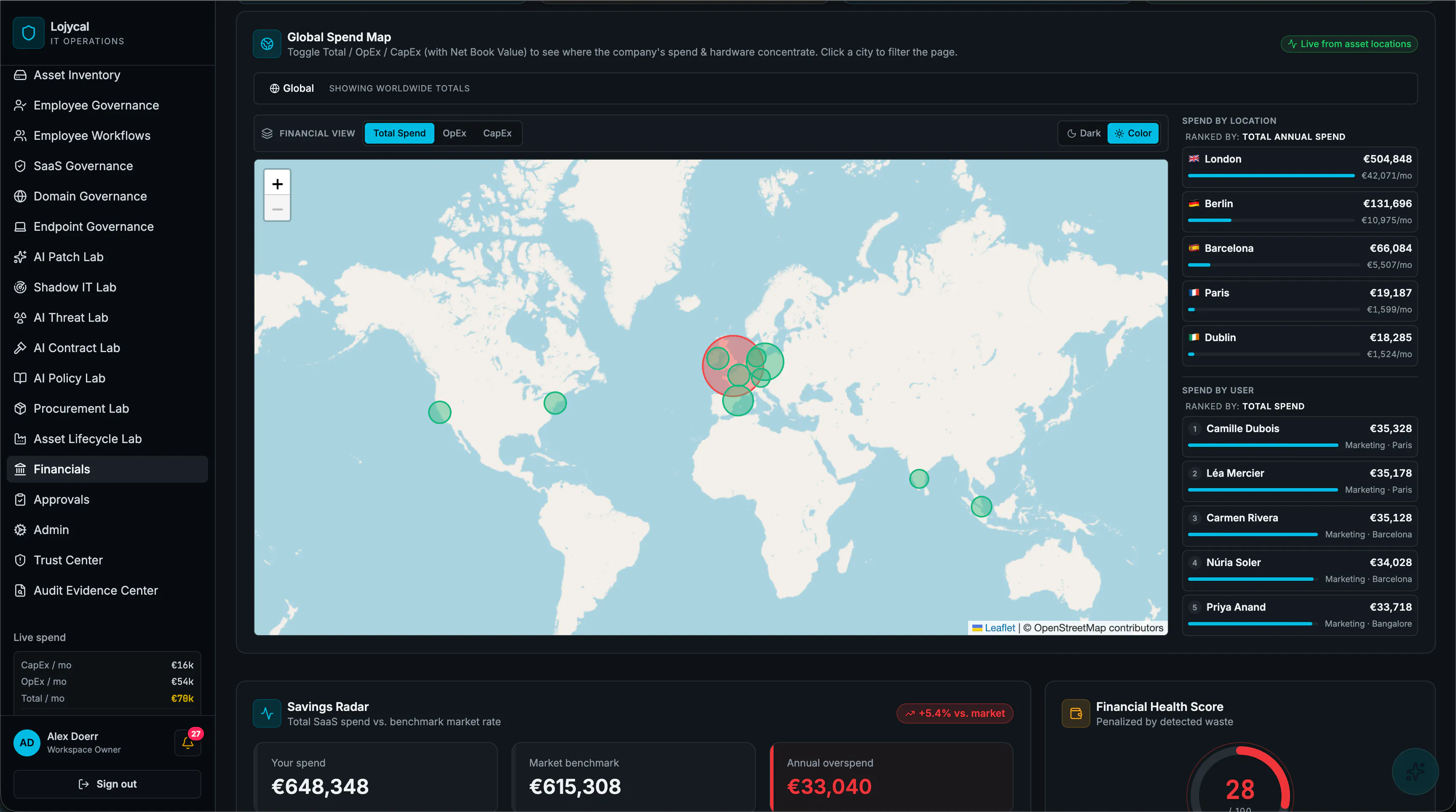Click the US East Coast map bubble

(554, 403)
